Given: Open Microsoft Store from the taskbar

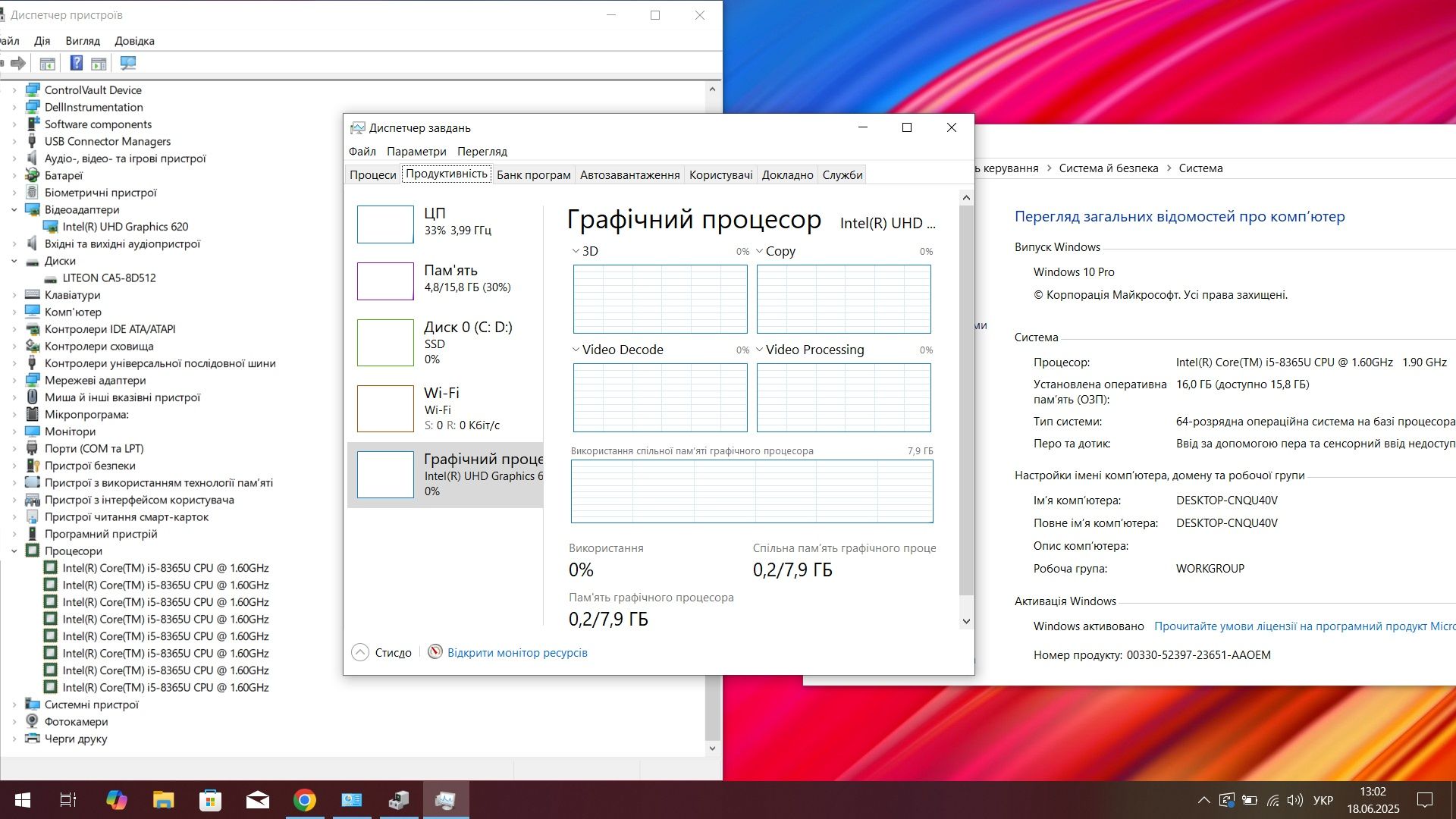Looking at the screenshot, I should [210, 800].
